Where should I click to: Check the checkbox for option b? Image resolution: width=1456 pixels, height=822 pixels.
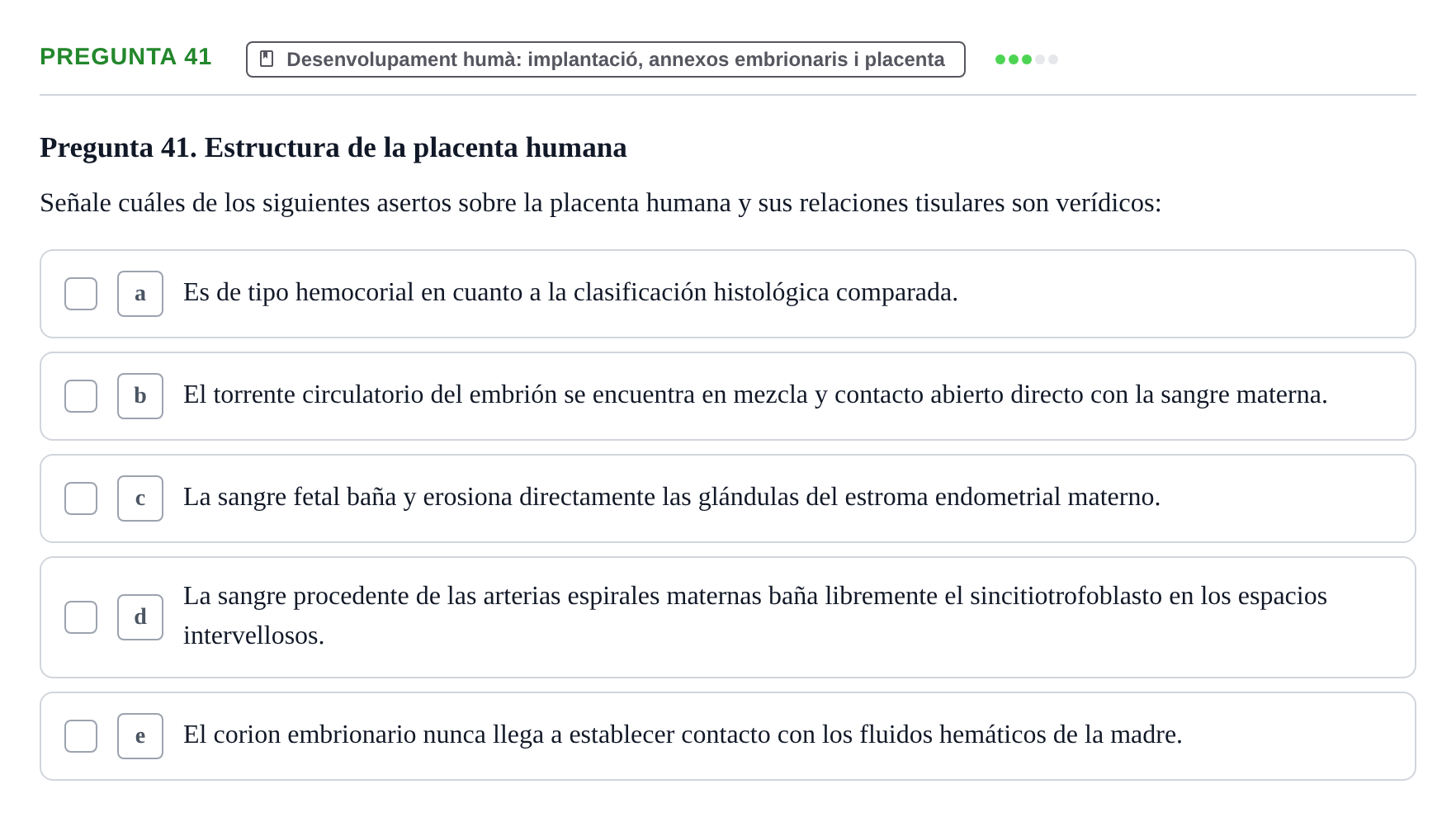81,396
